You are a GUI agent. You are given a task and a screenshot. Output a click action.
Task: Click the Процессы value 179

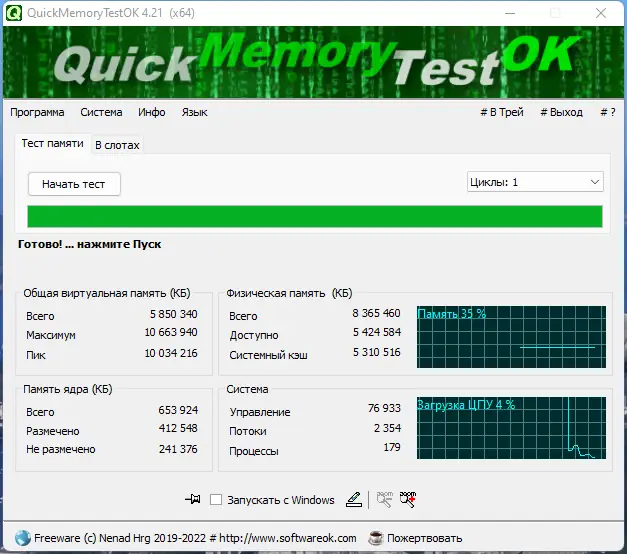tap(392, 447)
